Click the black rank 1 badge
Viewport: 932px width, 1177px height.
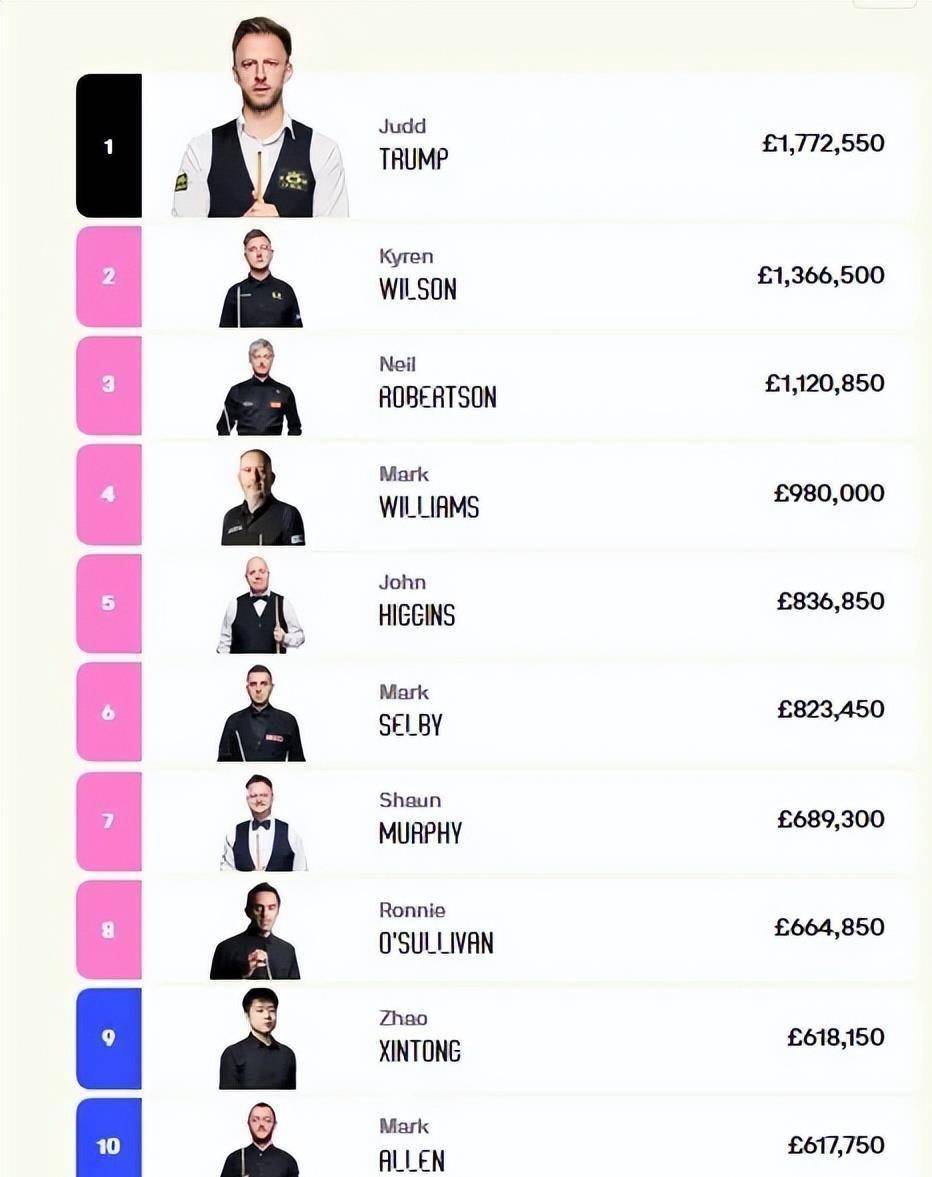(109, 146)
